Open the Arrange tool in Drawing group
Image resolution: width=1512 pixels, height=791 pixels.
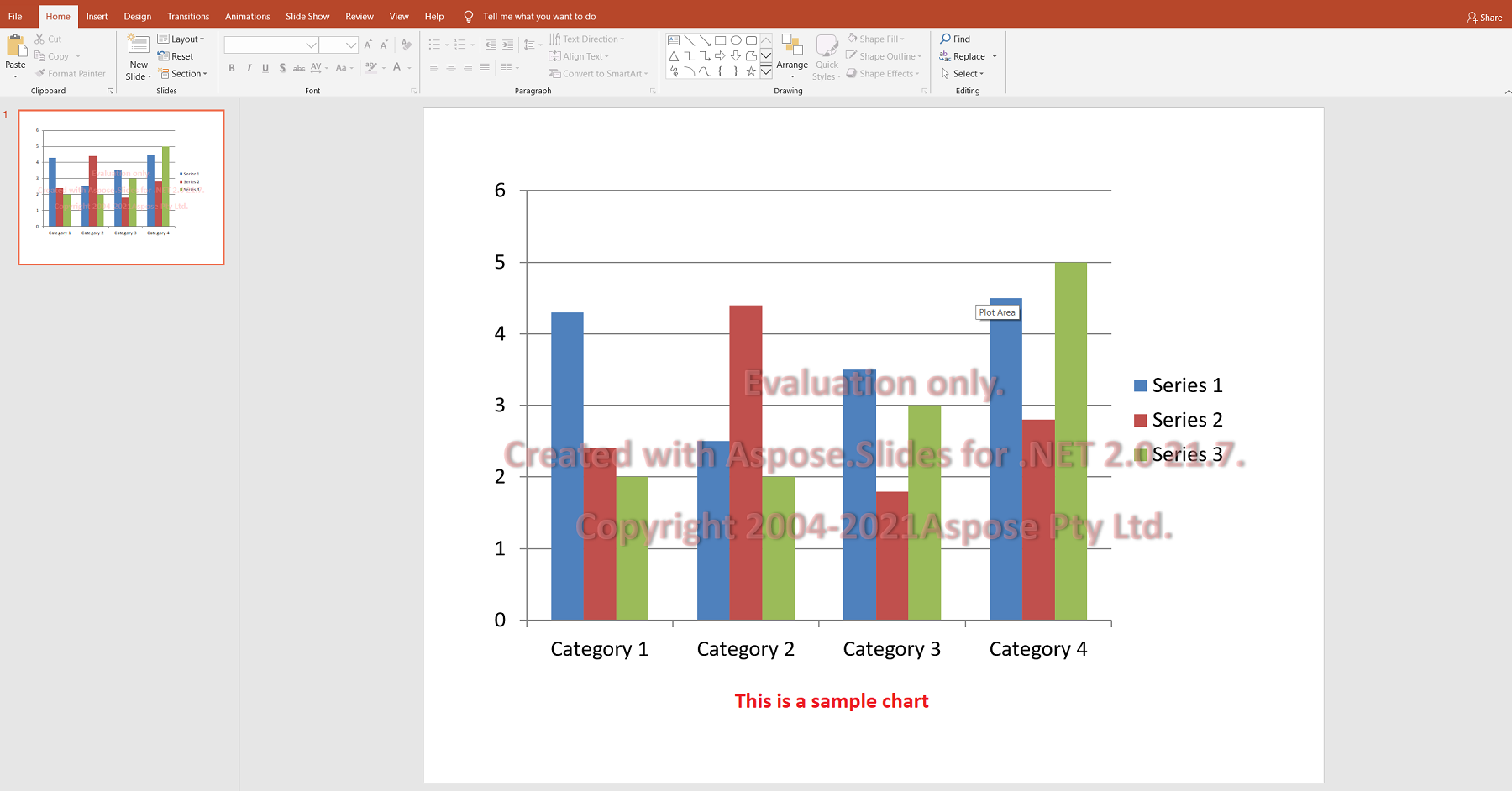[x=792, y=55]
